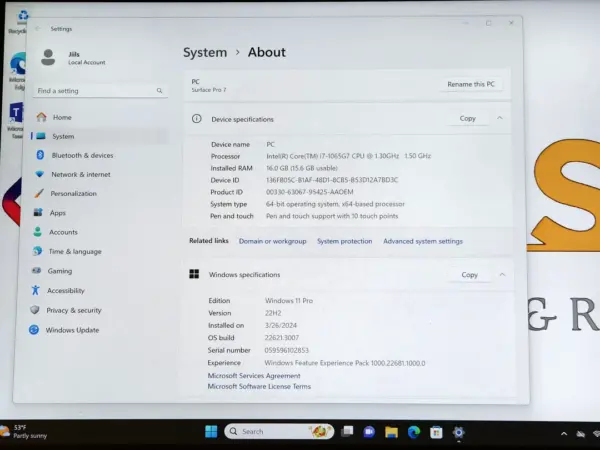This screenshot has height=450, width=600.
Task: Click the Privacy & security shield icon
Action: pyautogui.click(x=35, y=310)
